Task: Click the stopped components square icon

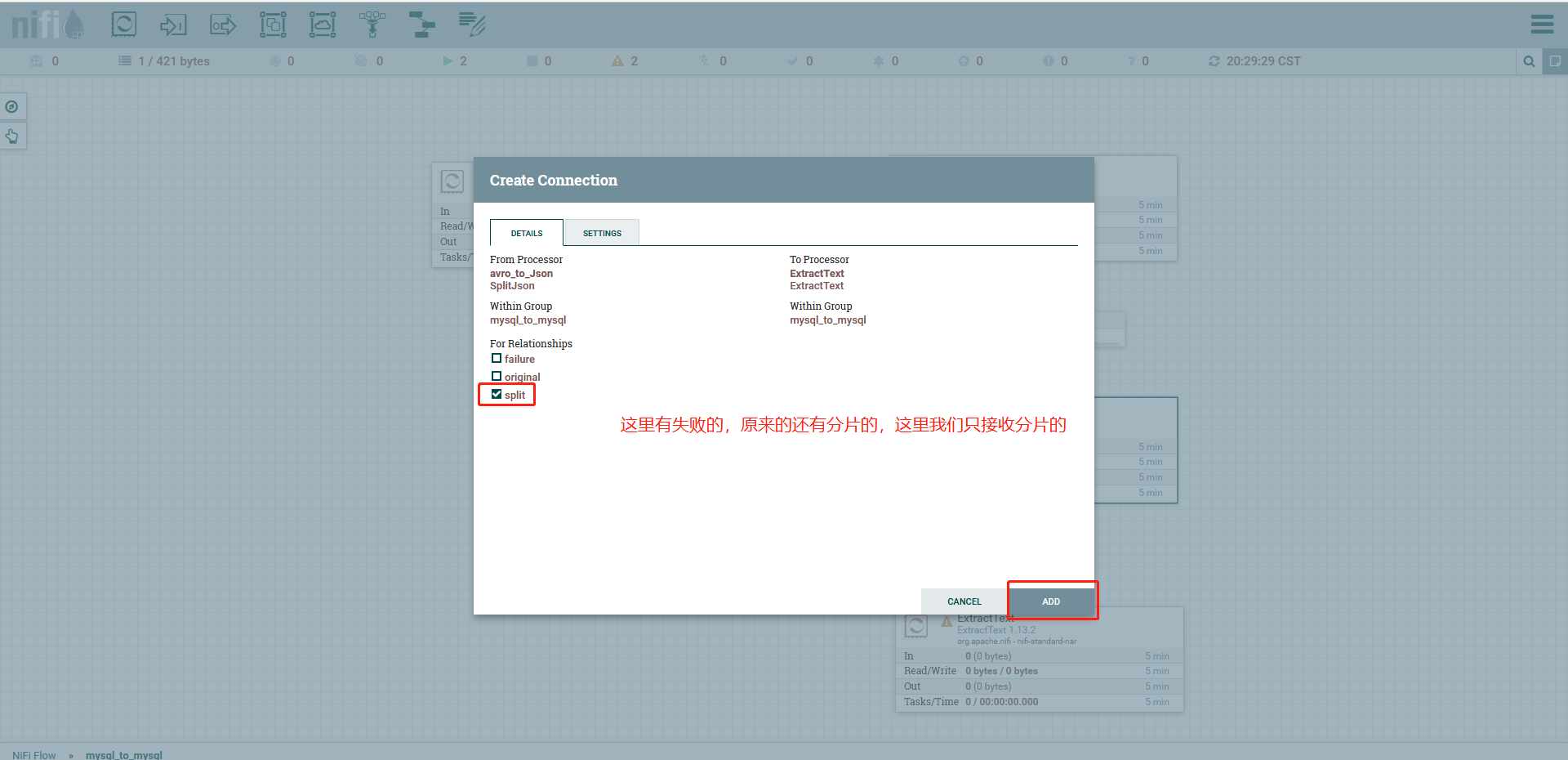Action: (x=532, y=60)
